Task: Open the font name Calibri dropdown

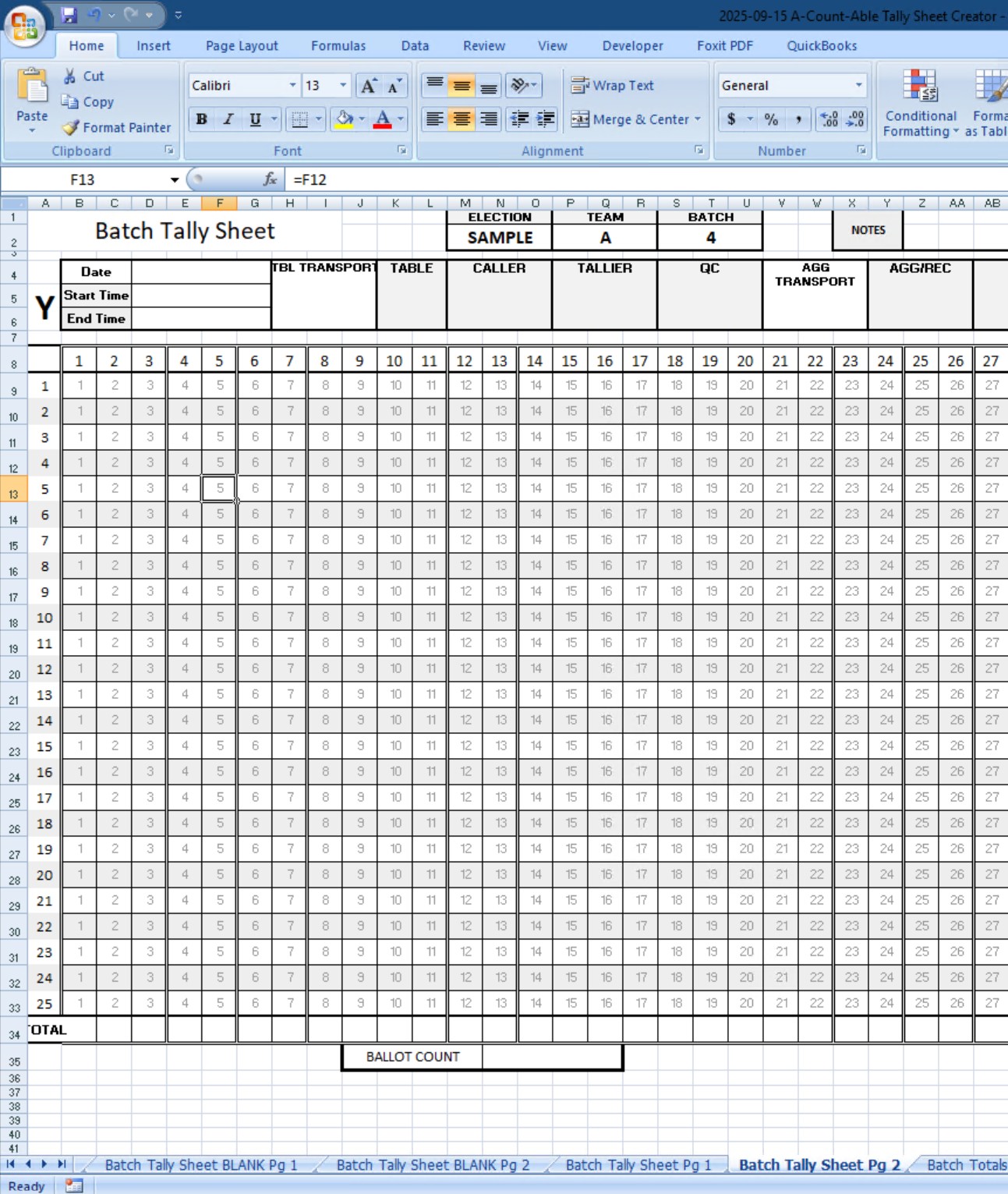Action: 292,85
